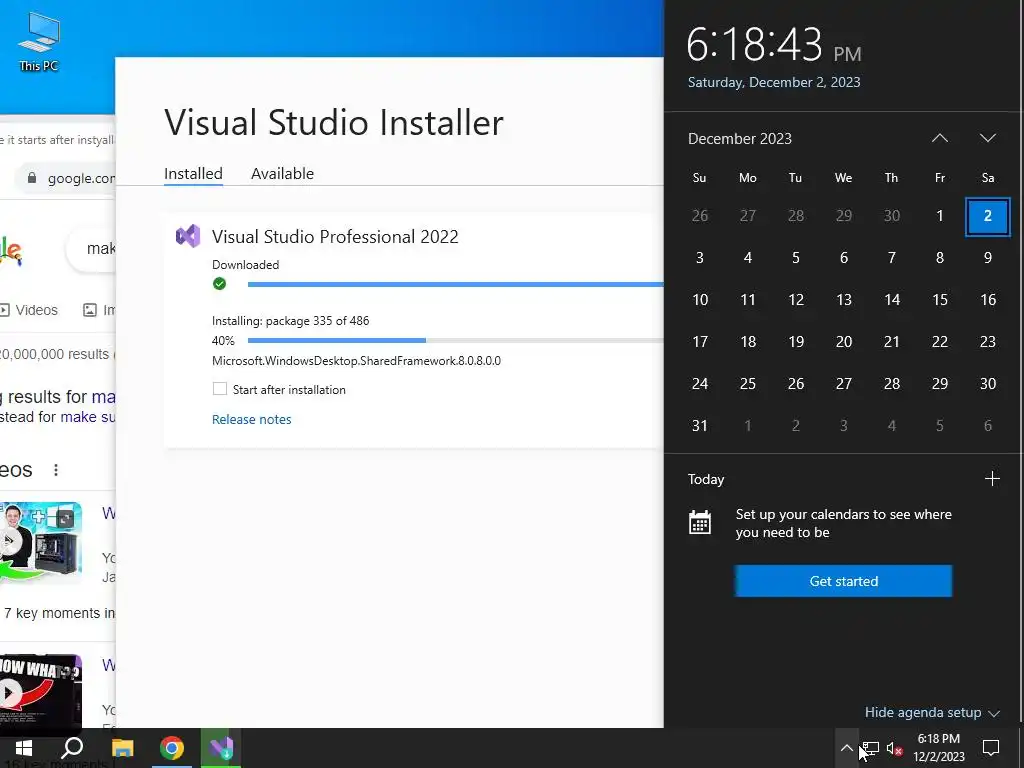Switch to the Available tab
Viewport: 1024px width, 768px height.
[282, 174]
